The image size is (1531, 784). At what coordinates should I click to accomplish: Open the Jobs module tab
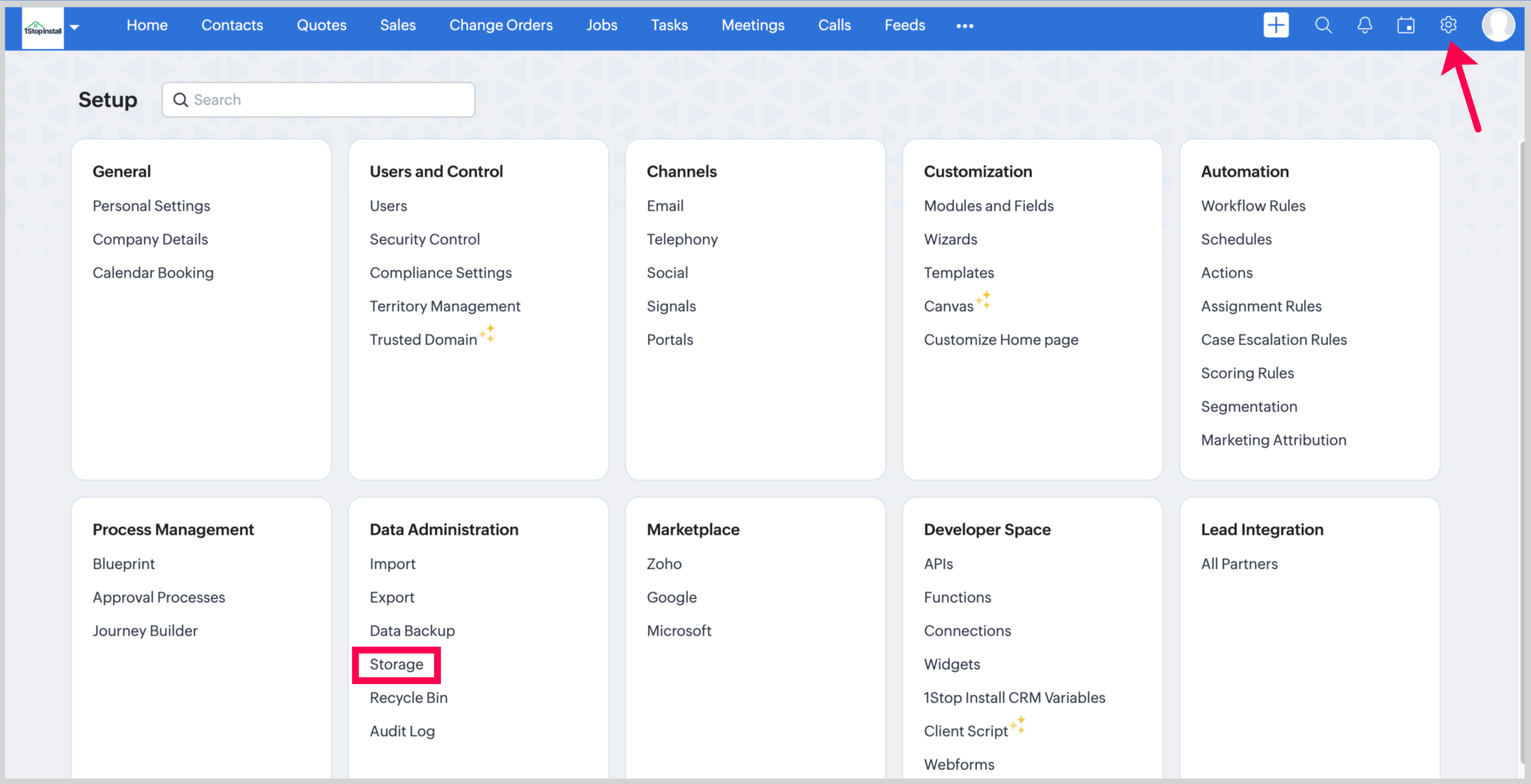coord(601,26)
